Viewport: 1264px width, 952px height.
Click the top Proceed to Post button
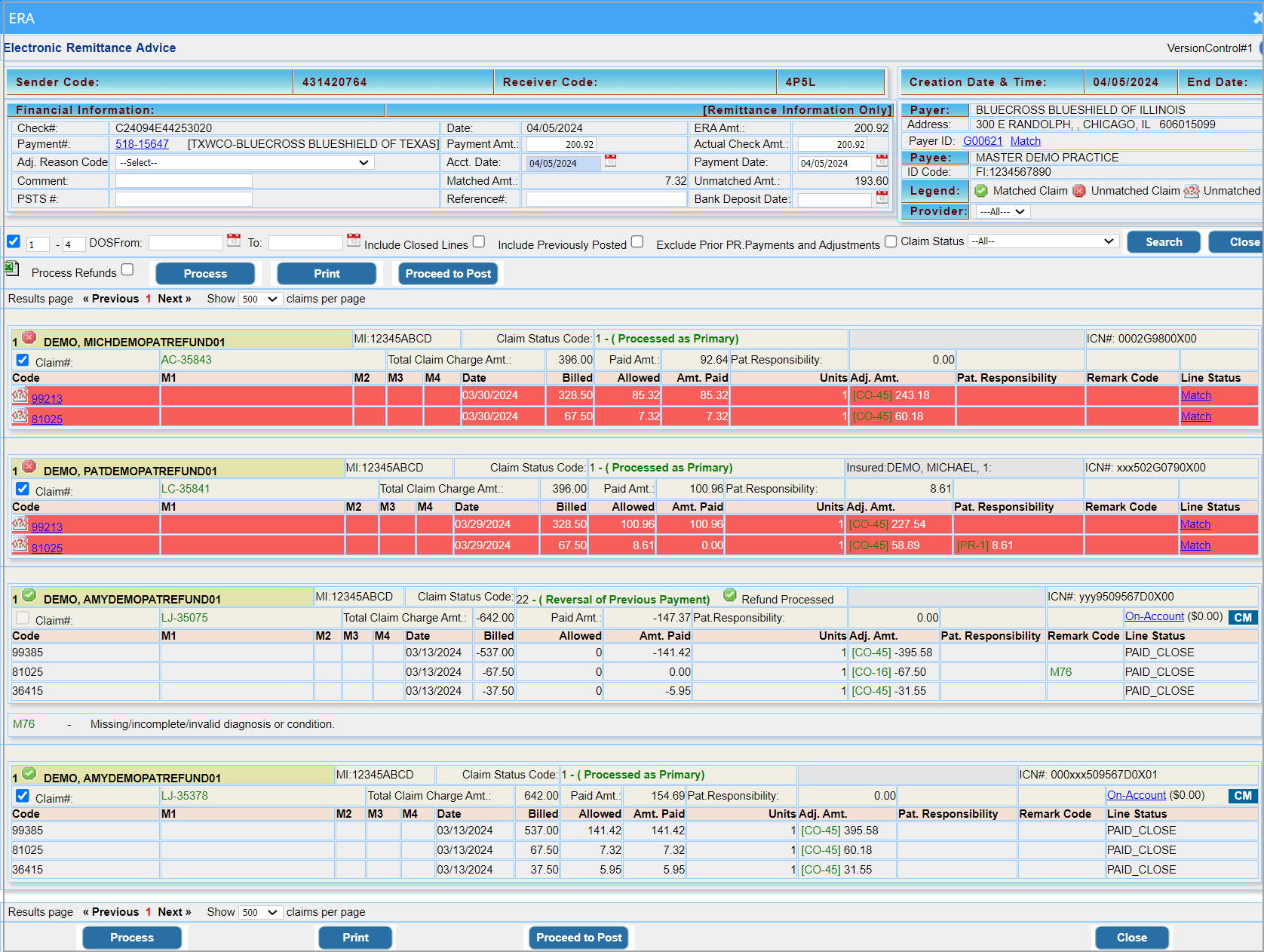click(448, 274)
